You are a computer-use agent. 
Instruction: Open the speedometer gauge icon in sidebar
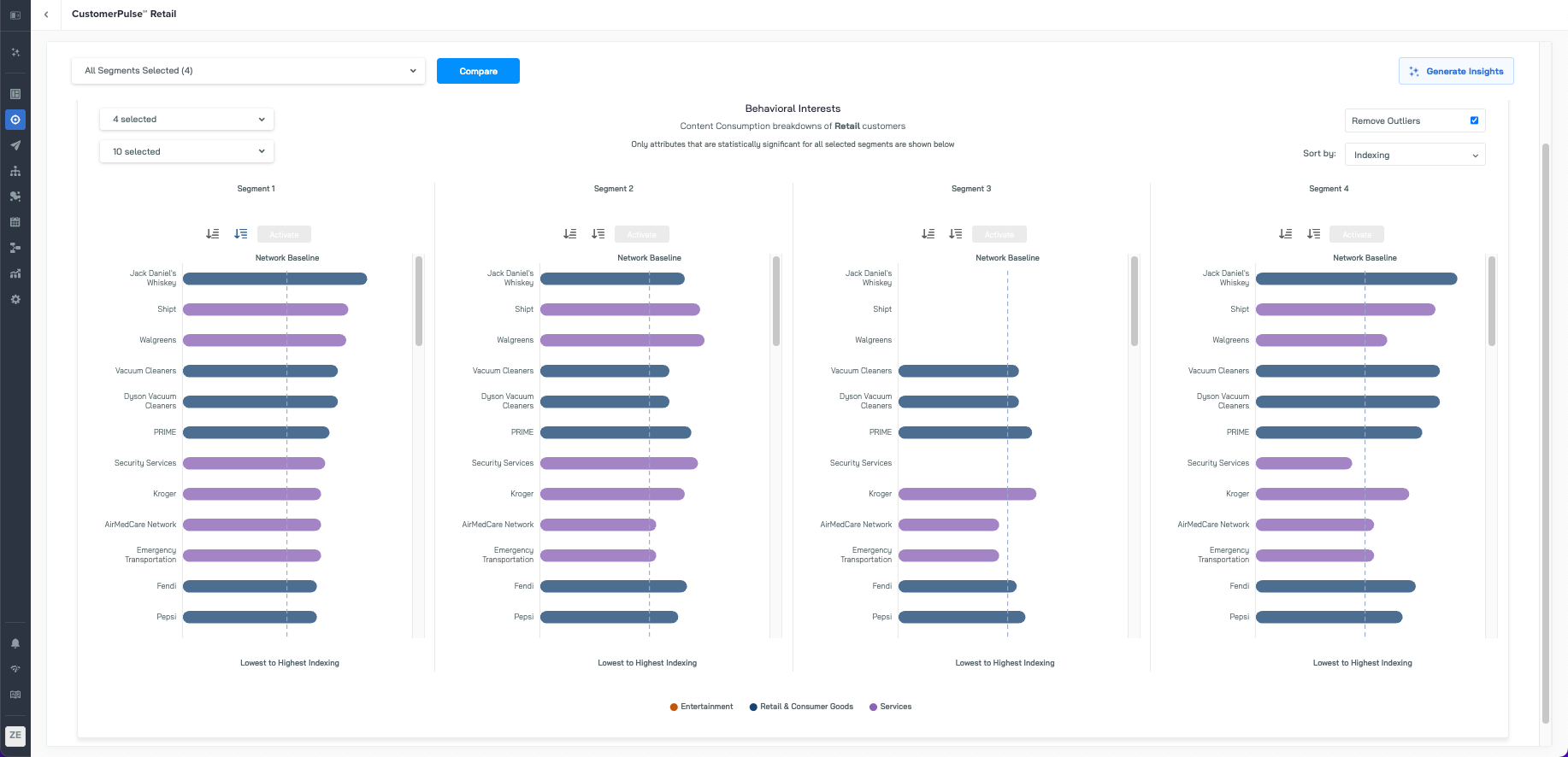coord(15,669)
